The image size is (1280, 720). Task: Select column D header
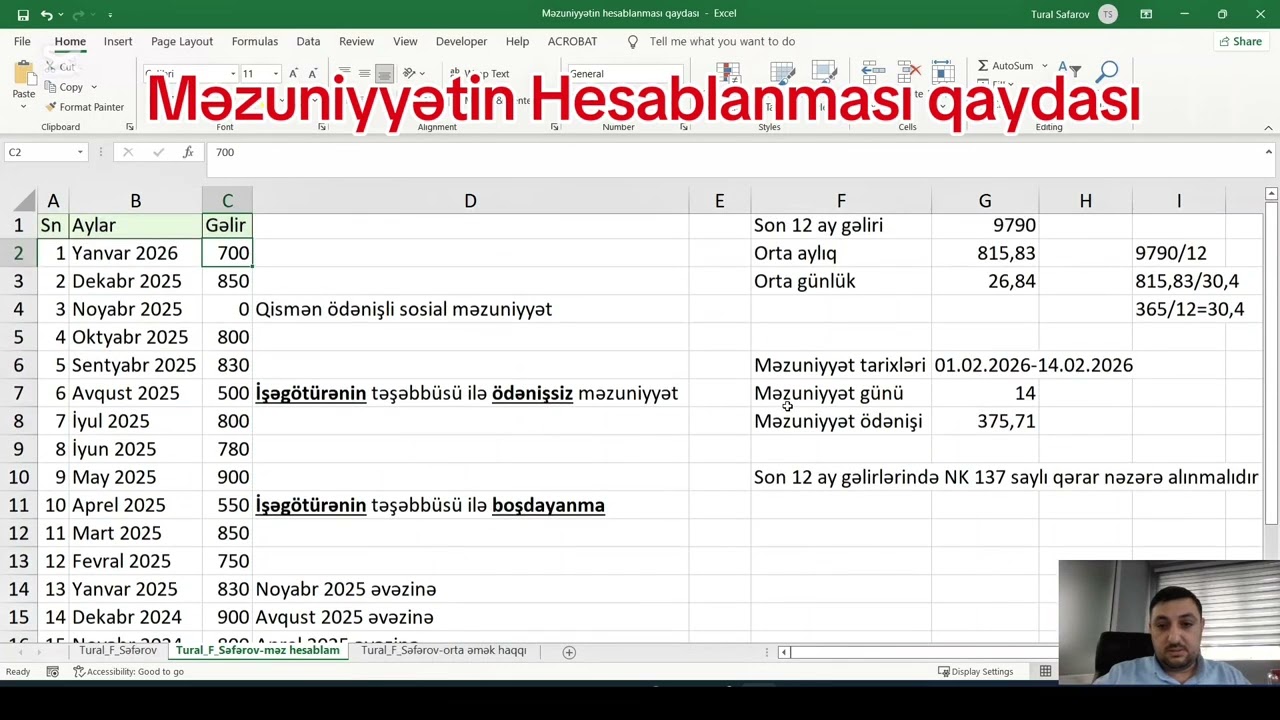[x=470, y=201]
